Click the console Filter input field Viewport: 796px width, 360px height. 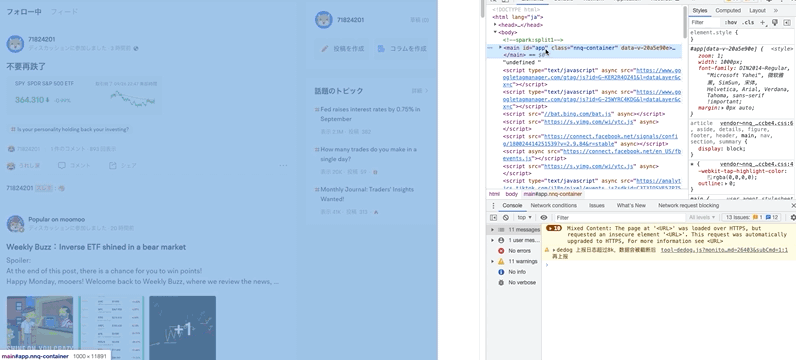click(618, 217)
